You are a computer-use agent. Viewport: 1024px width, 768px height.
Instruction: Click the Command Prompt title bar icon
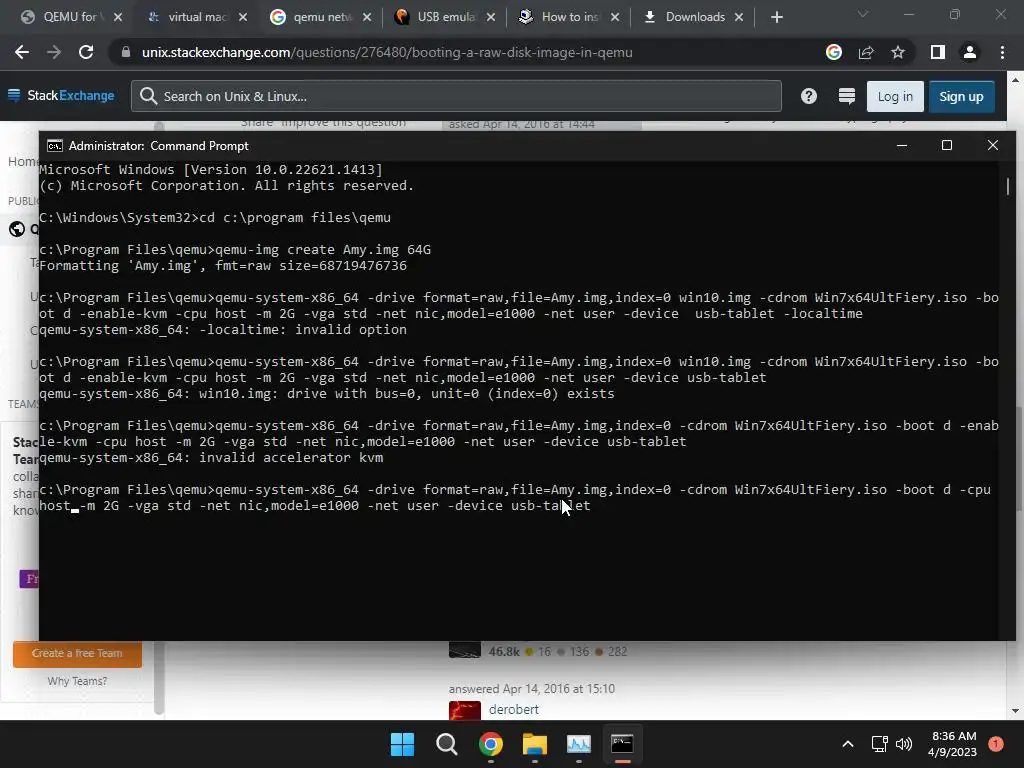(55, 146)
